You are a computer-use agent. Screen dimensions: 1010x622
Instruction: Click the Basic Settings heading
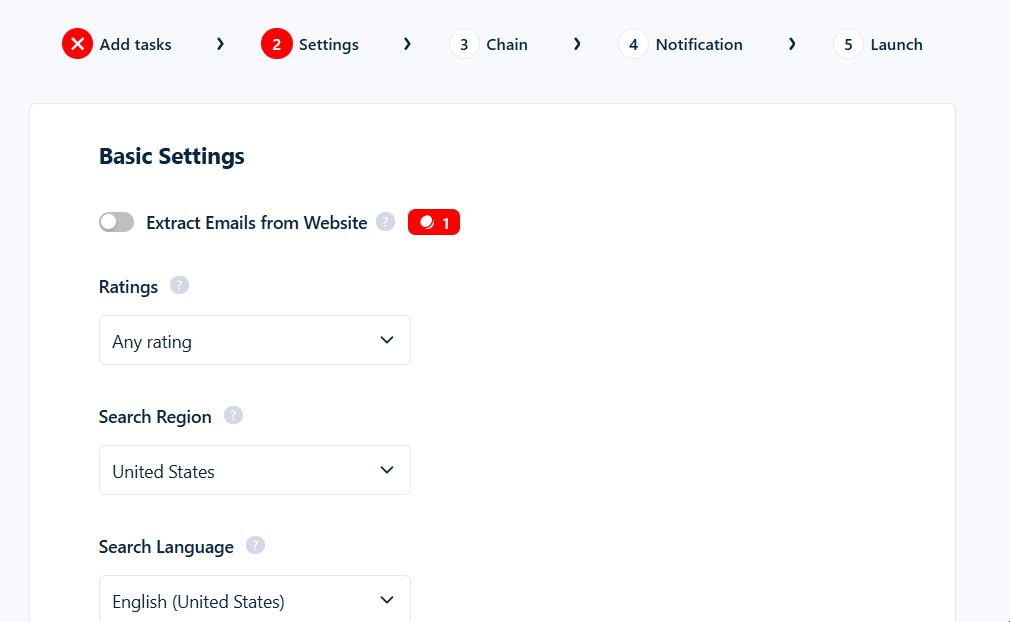coord(172,156)
